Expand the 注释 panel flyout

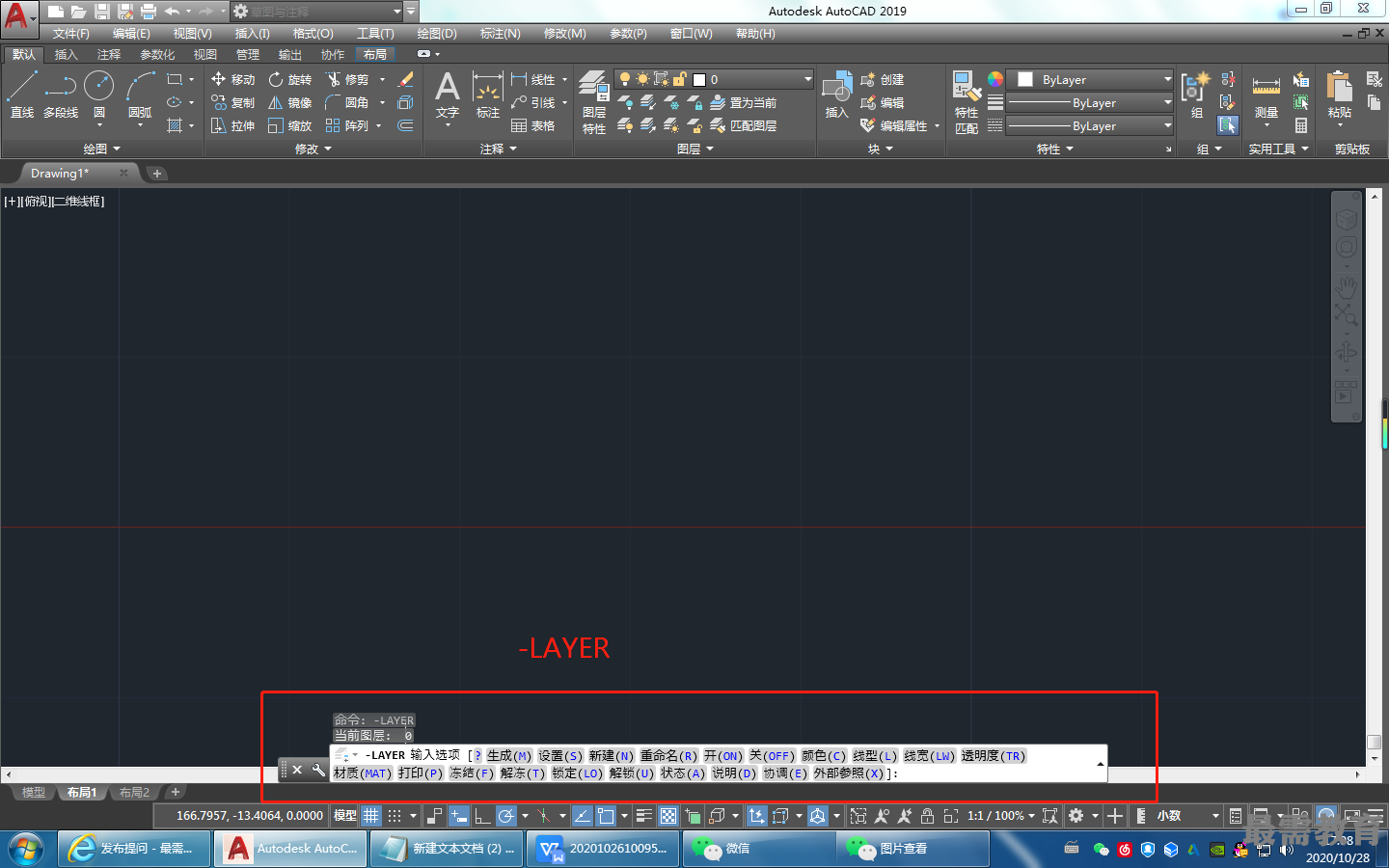point(499,149)
